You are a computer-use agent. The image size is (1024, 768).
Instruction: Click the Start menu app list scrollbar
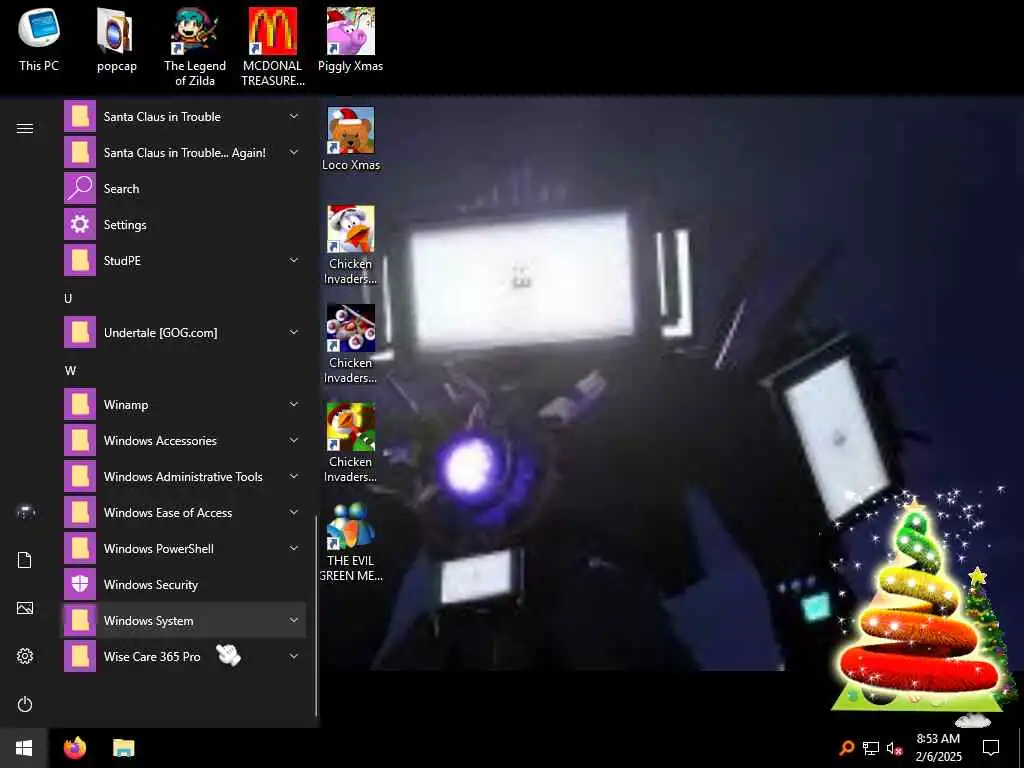(316, 616)
